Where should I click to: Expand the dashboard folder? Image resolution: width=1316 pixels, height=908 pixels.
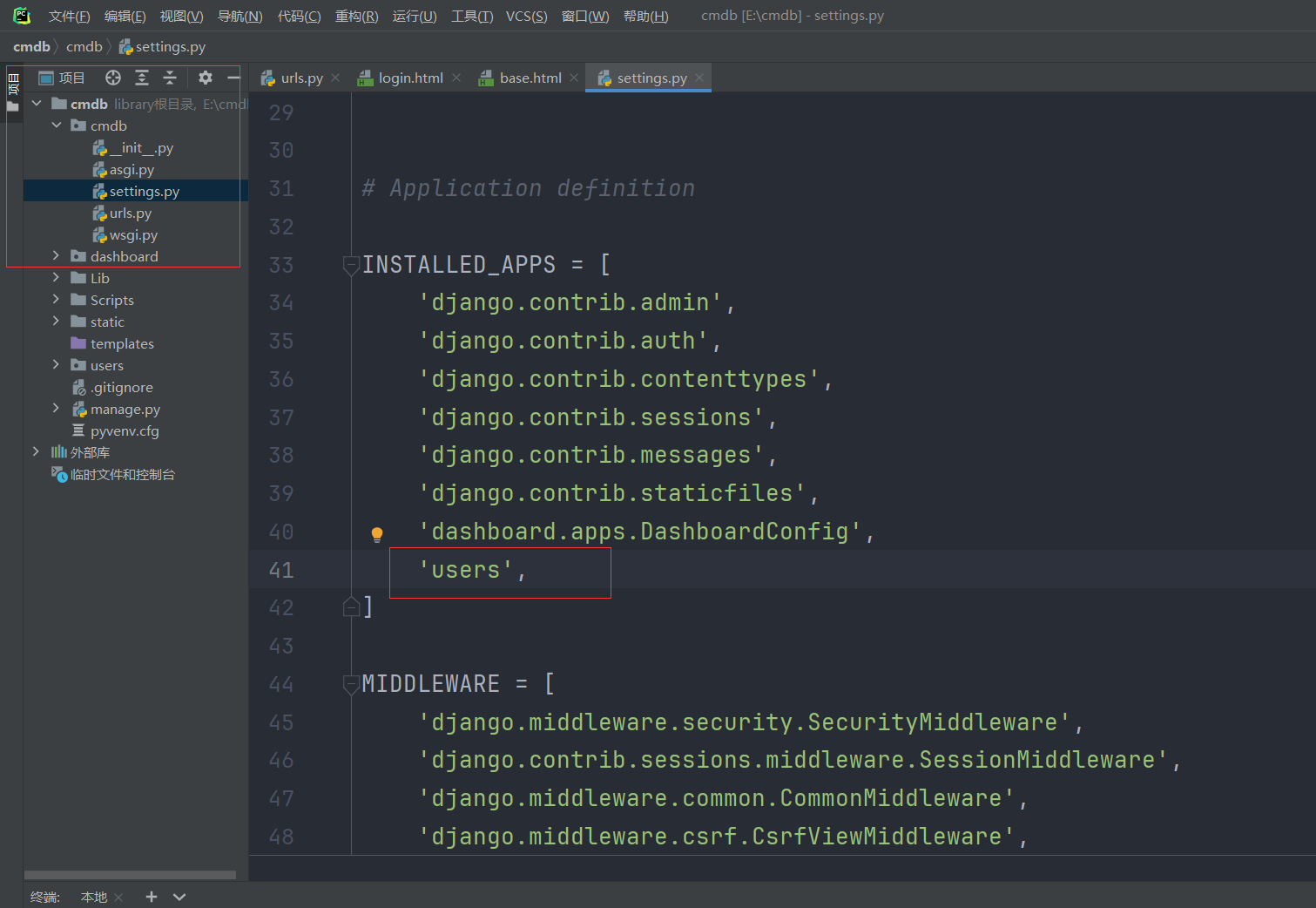[57, 256]
